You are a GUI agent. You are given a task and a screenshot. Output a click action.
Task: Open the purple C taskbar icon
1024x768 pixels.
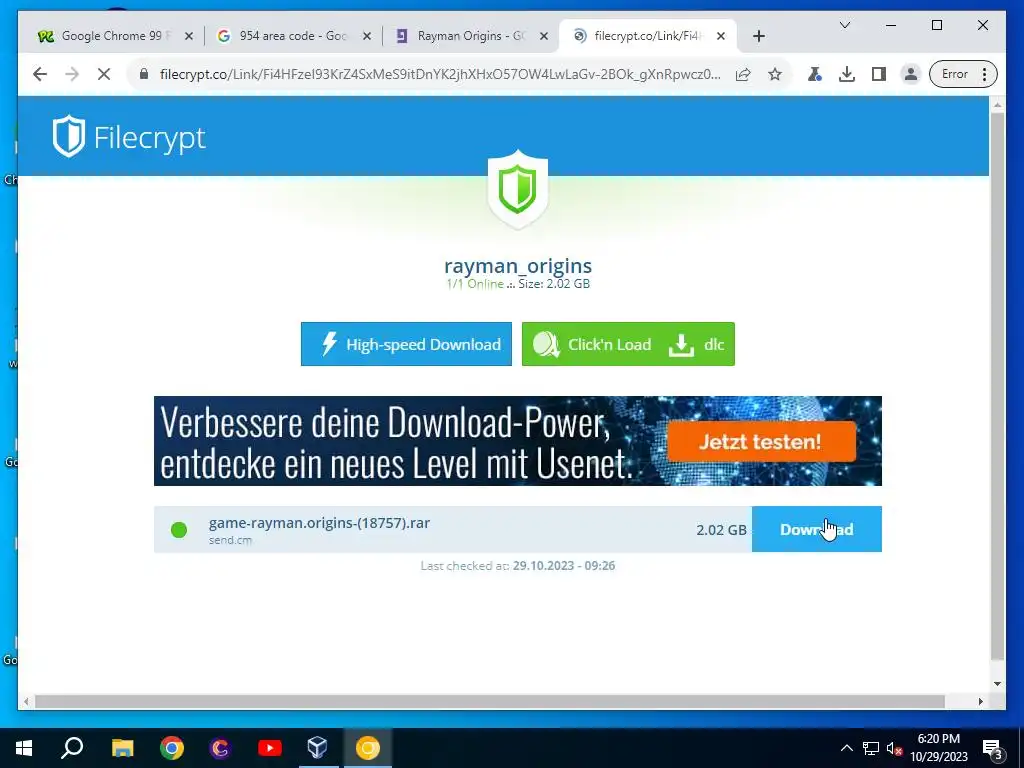pos(220,748)
